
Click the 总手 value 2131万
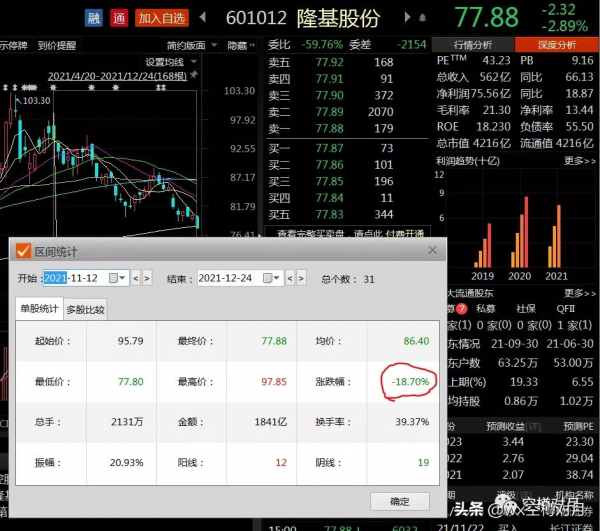click(127, 422)
